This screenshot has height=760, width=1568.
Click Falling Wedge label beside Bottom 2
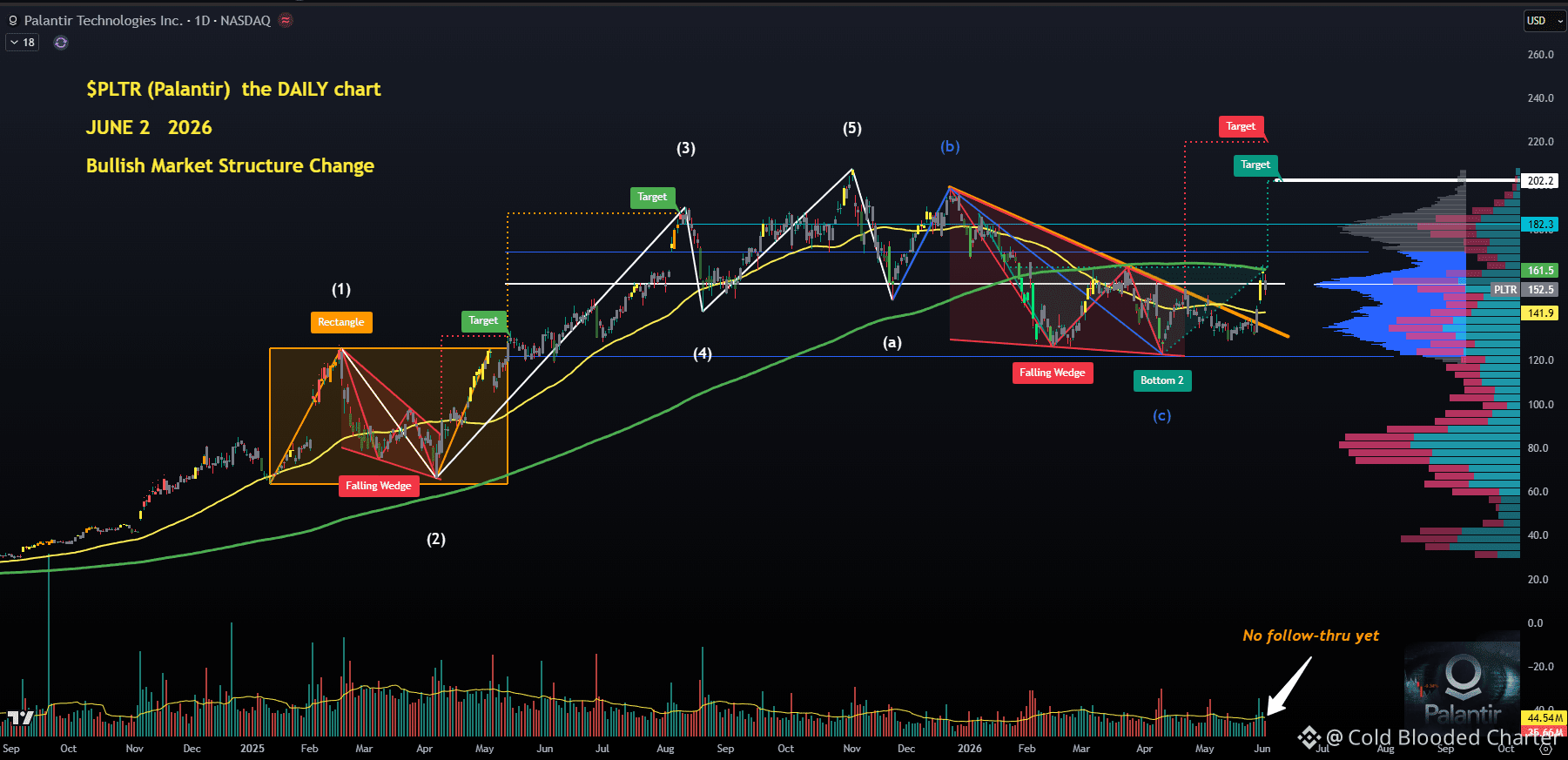1053,373
